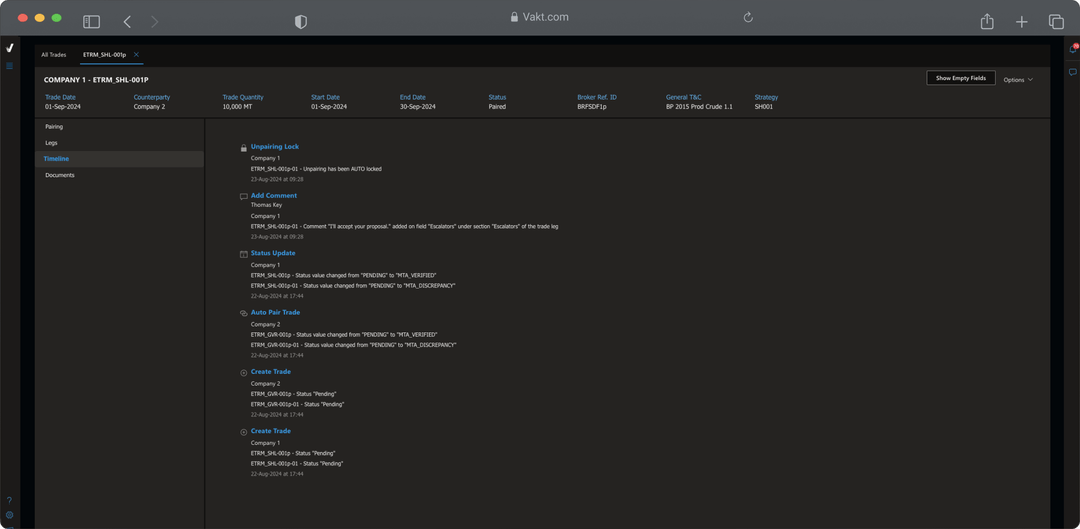Expand the Options dropdown

1018,79
